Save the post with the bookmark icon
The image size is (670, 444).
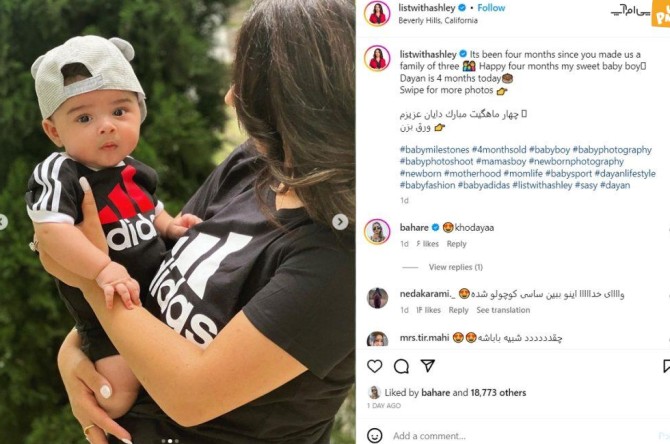pyautogui.click(x=666, y=366)
